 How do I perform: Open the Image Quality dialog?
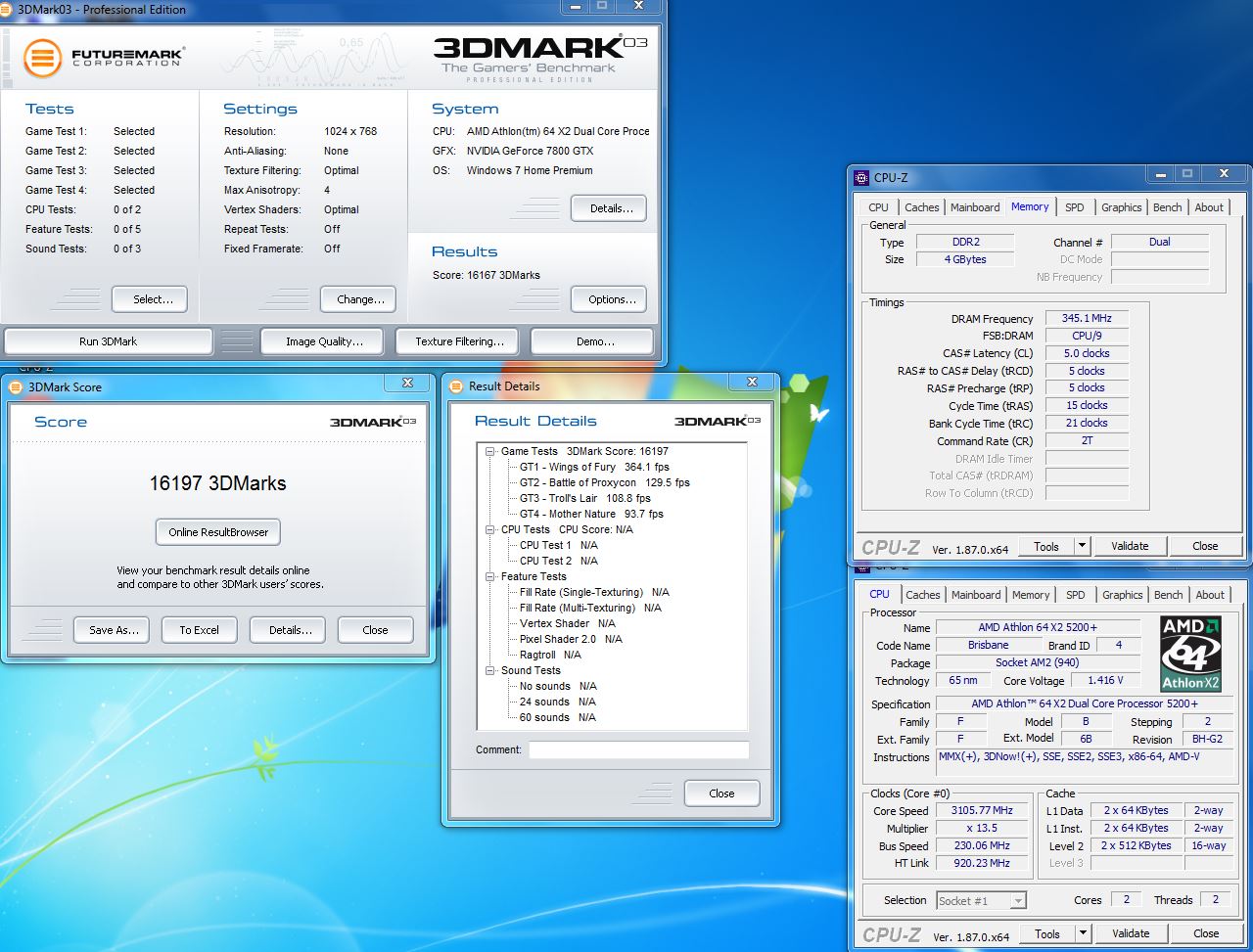(324, 341)
